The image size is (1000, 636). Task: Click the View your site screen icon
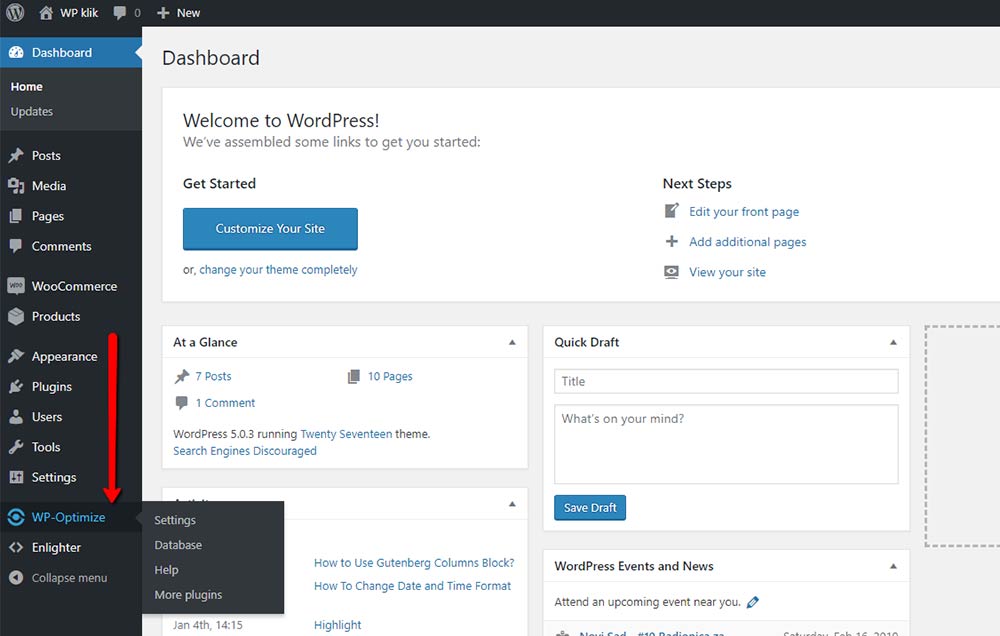[672, 272]
